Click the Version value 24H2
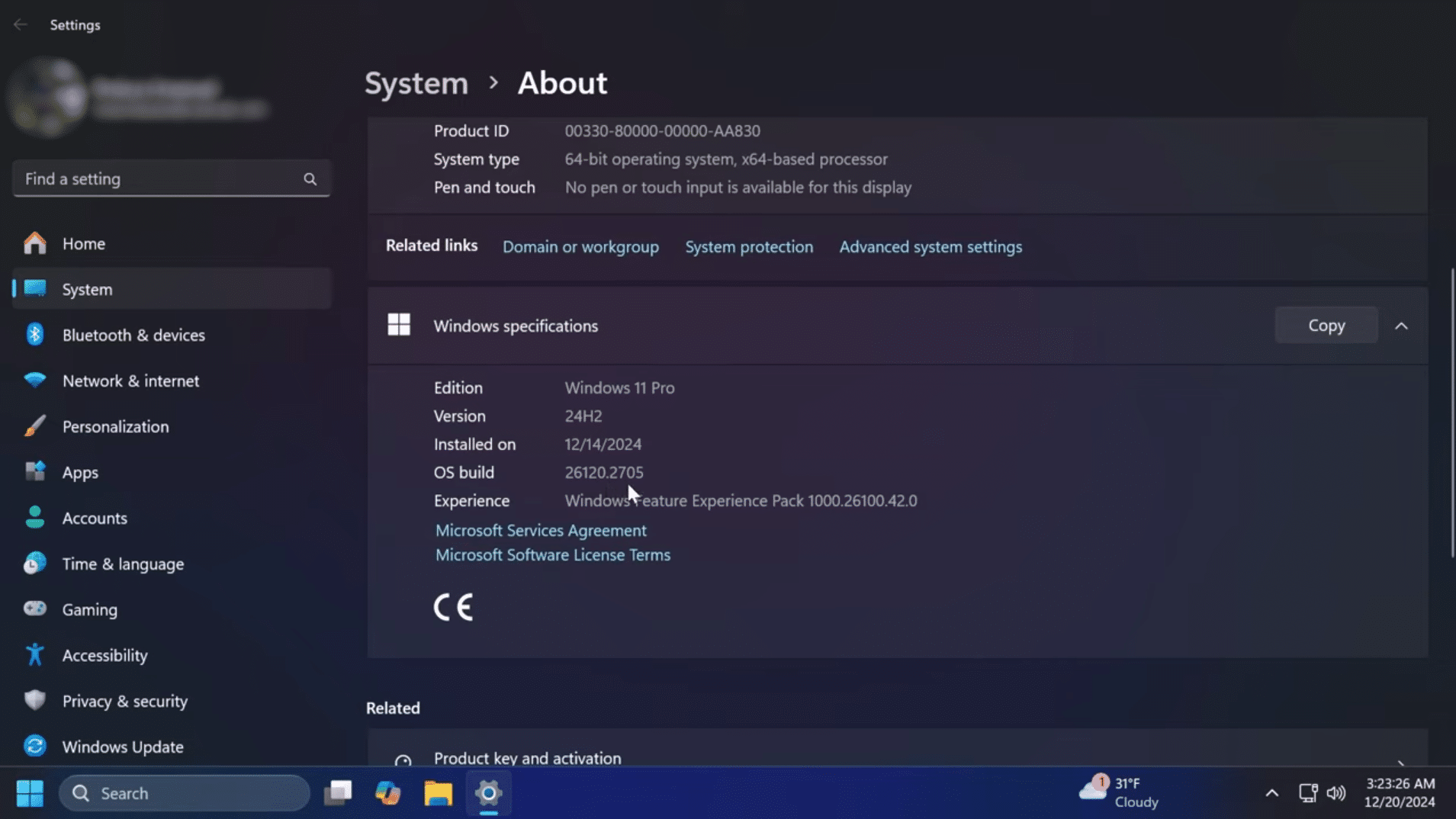 [x=583, y=416]
